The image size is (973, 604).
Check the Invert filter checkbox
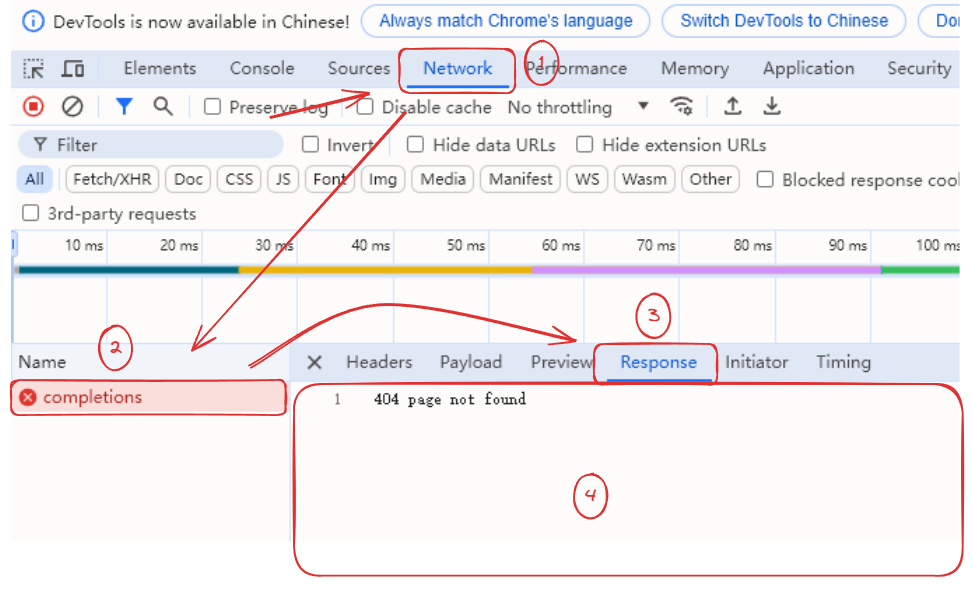[x=311, y=145]
